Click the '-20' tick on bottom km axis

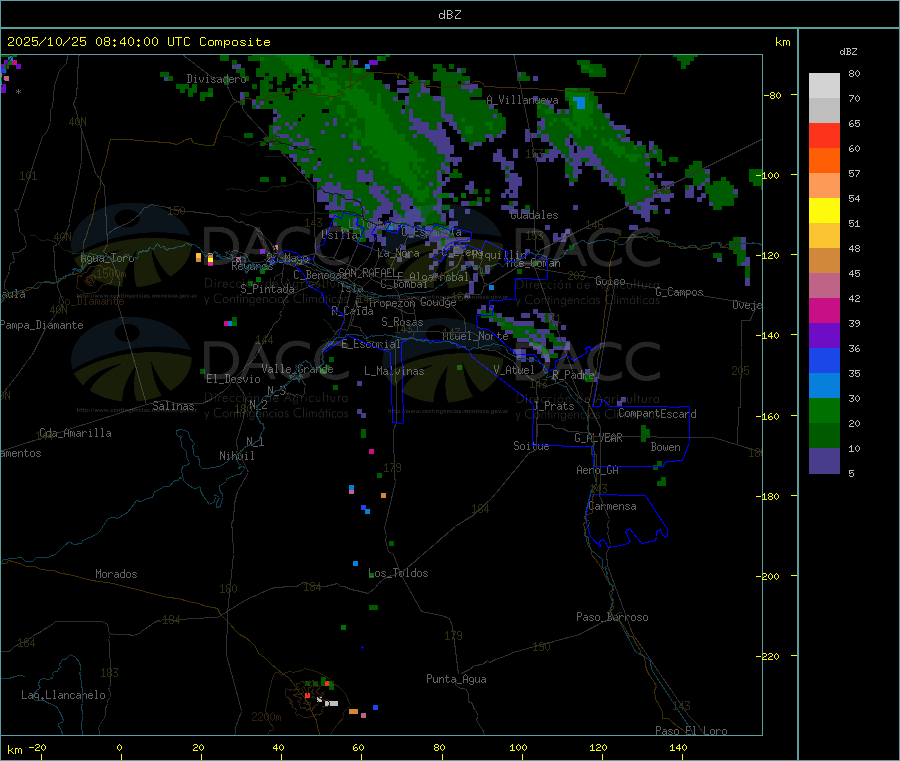(x=38, y=748)
